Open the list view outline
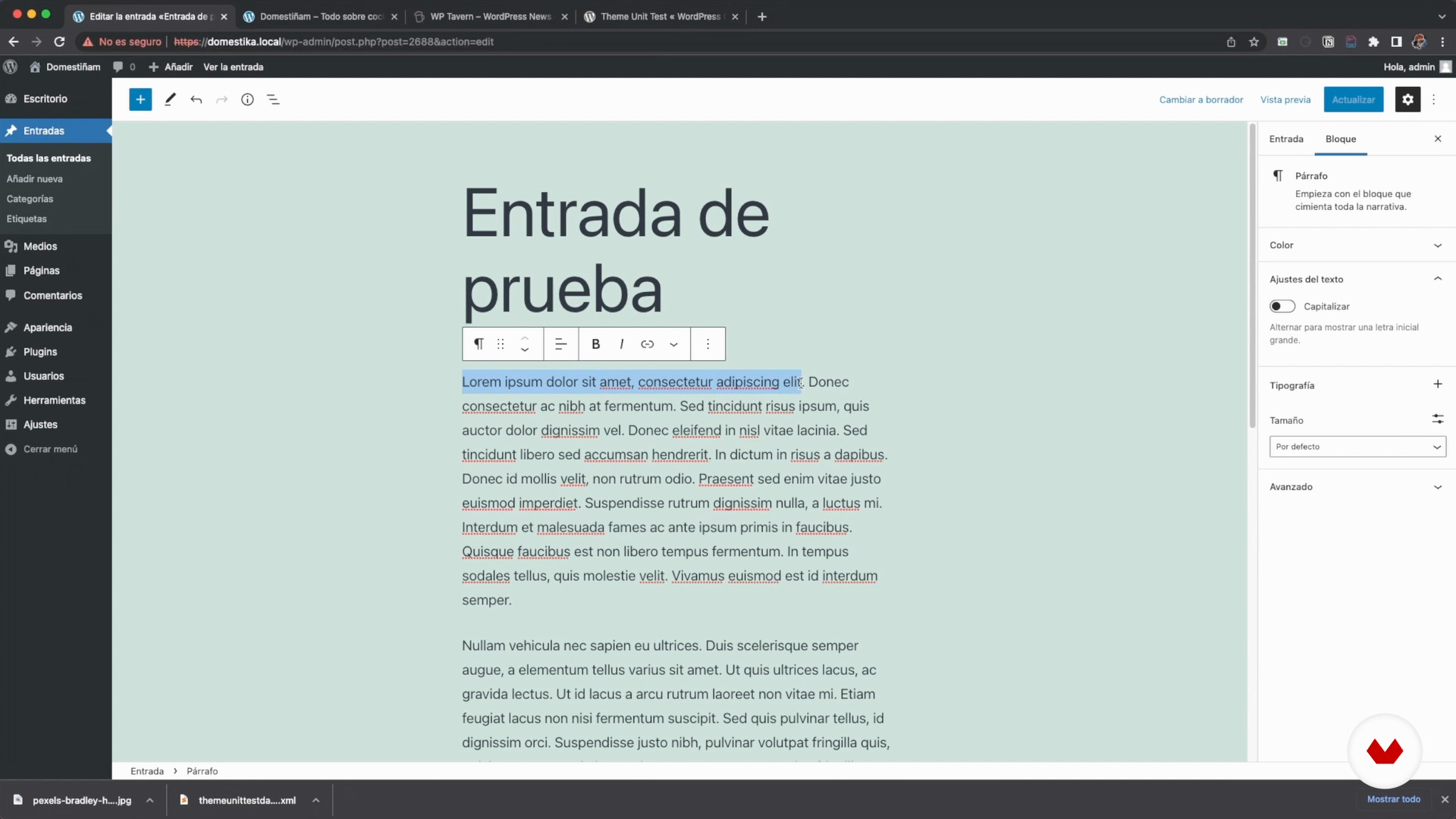 [x=273, y=99]
